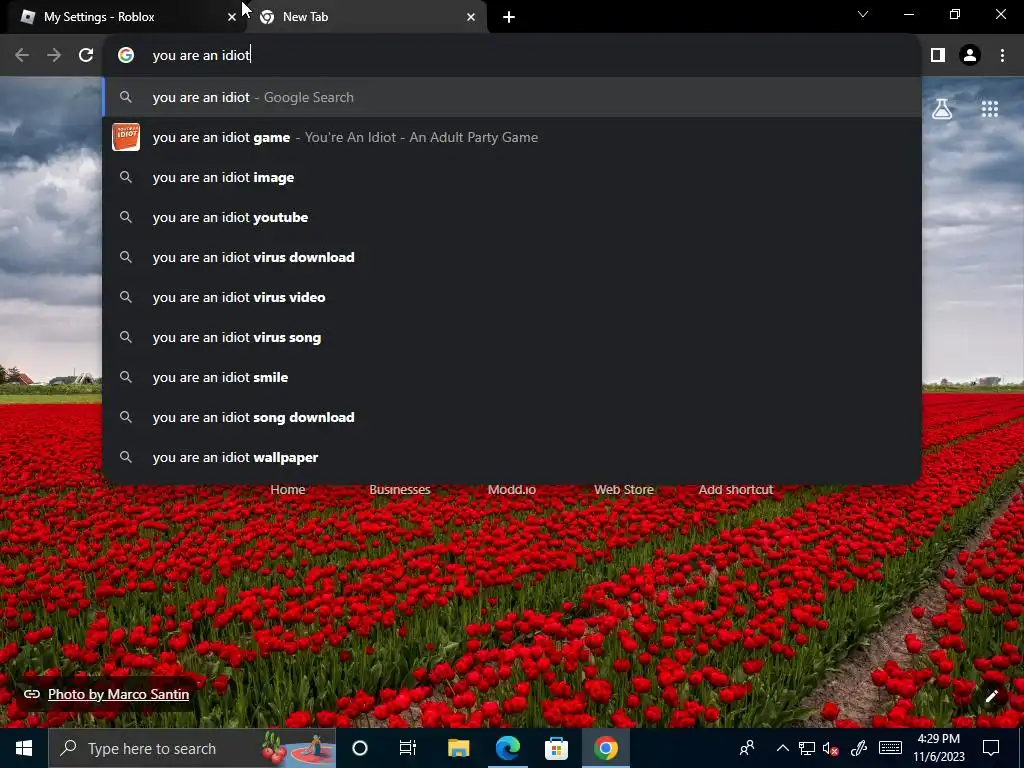
Task: Open the Chrome profile avatar icon
Action: point(970,56)
